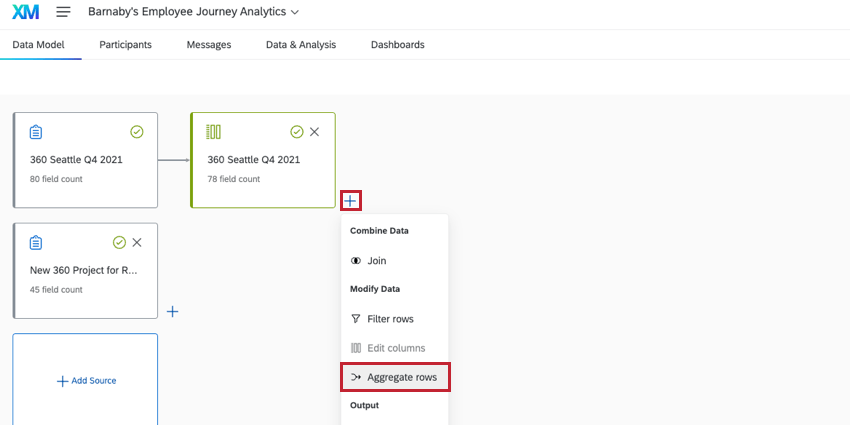Click the Add Source button
The image size is (850, 425).
[x=86, y=381]
